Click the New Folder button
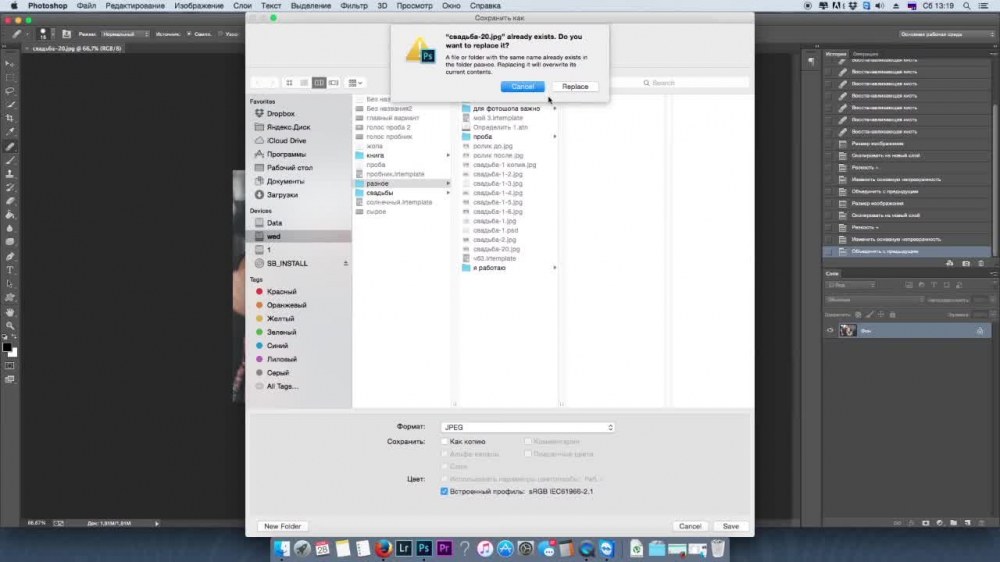The image size is (1000, 562). tap(281, 526)
